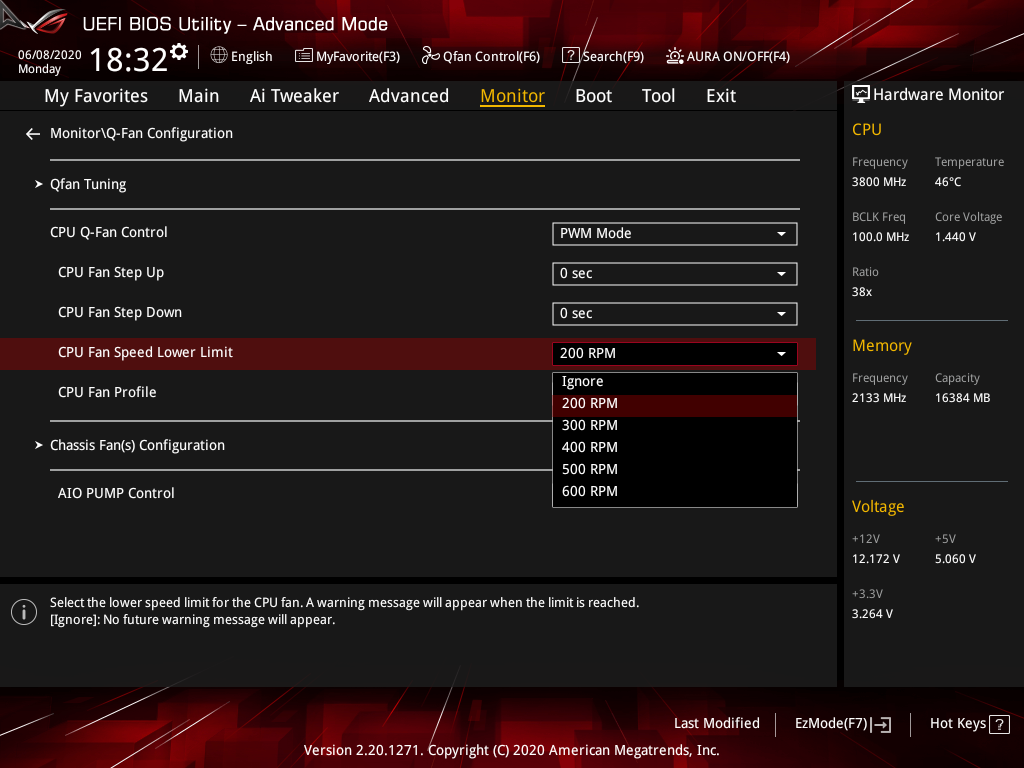This screenshot has width=1024, height=768.
Task: Click the back arrow beside Monitor\Q-Fan Configuration
Action: pos(33,134)
